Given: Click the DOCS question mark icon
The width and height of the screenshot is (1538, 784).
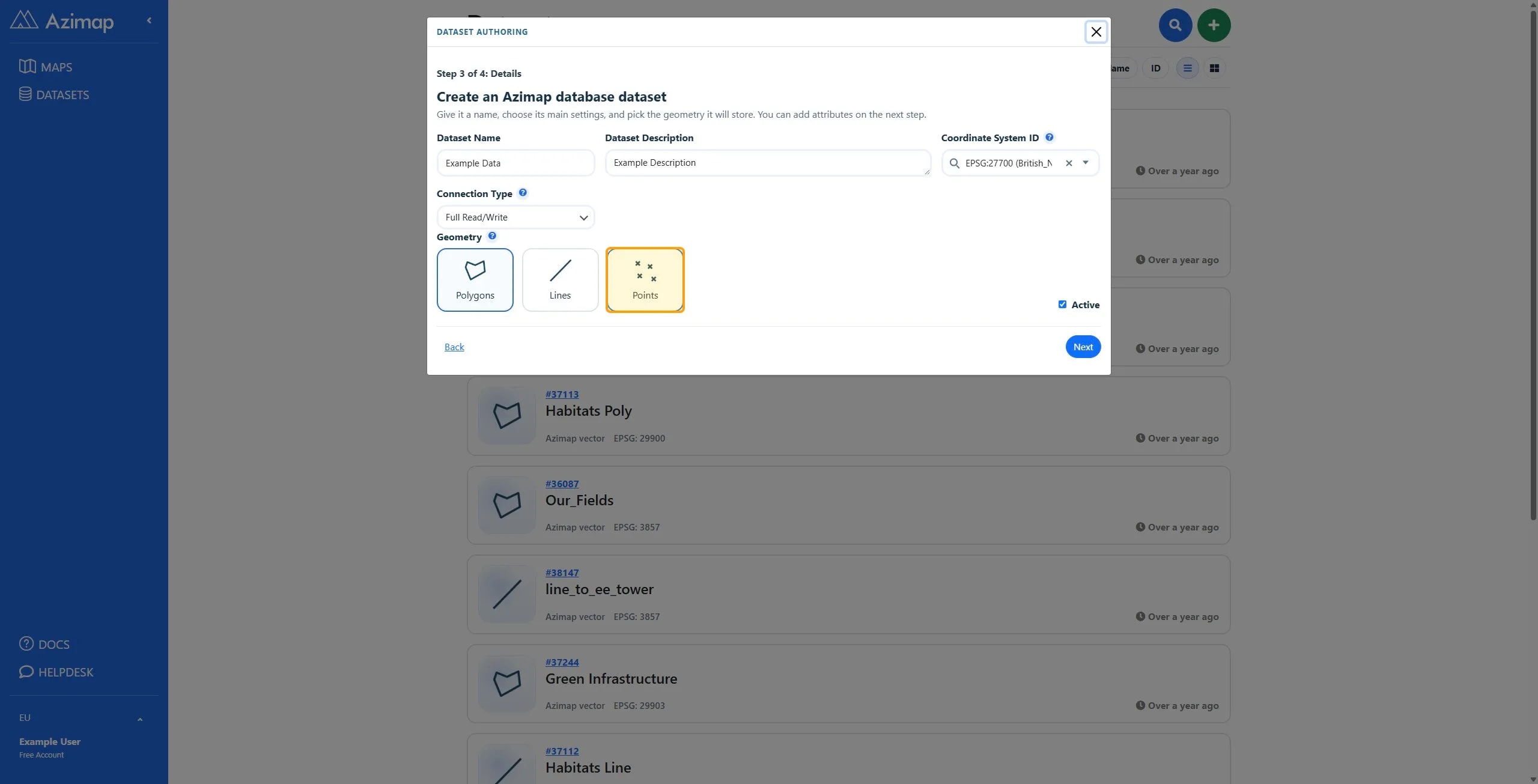Looking at the screenshot, I should [26, 643].
